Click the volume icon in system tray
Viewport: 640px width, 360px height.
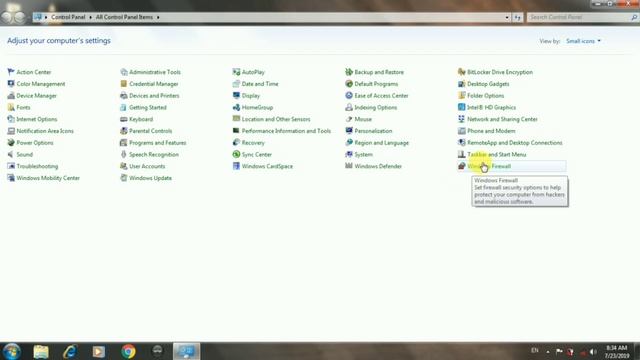593,351
